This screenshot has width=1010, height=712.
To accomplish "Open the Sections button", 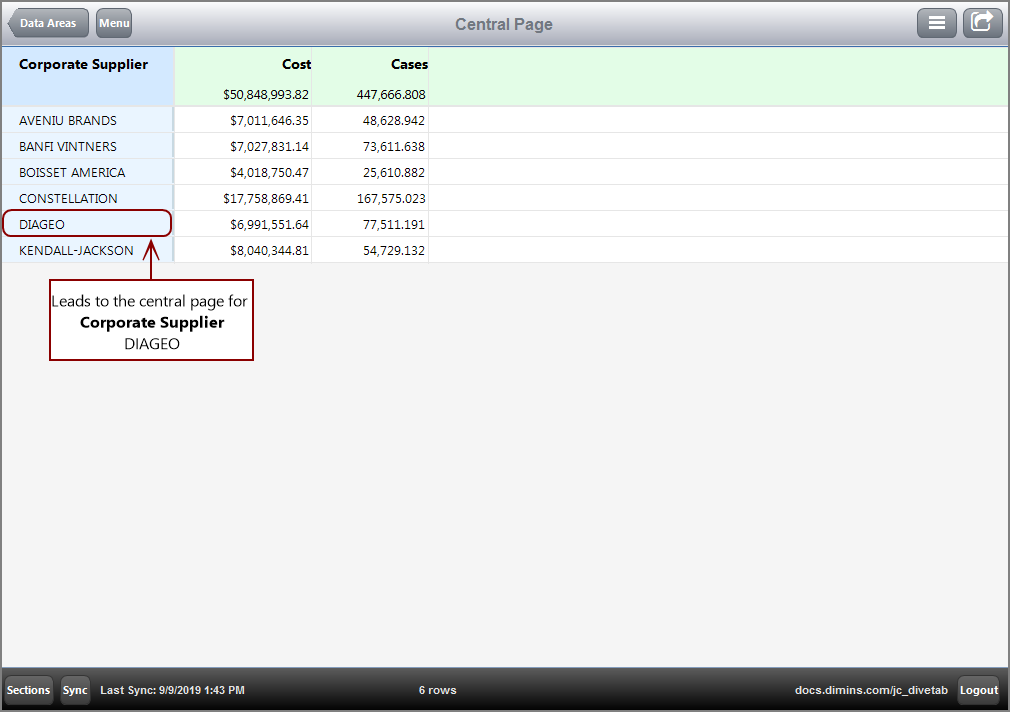I will coord(28,690).
